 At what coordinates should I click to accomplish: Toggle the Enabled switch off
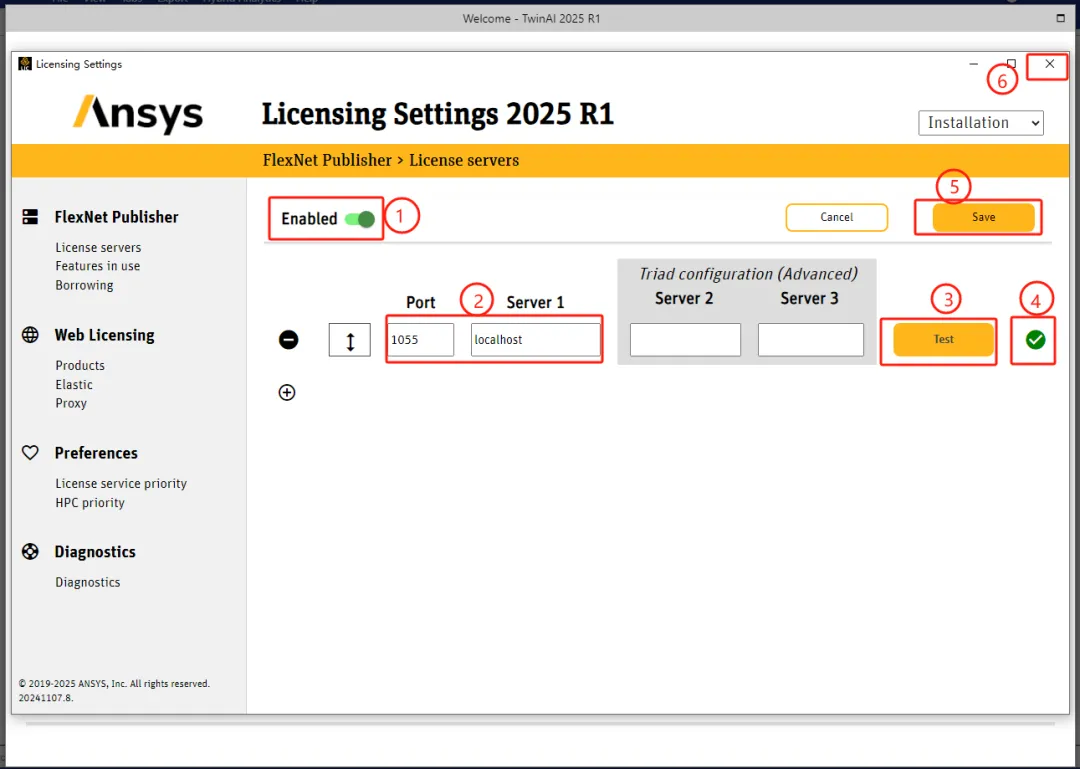(x=360, y=219)
